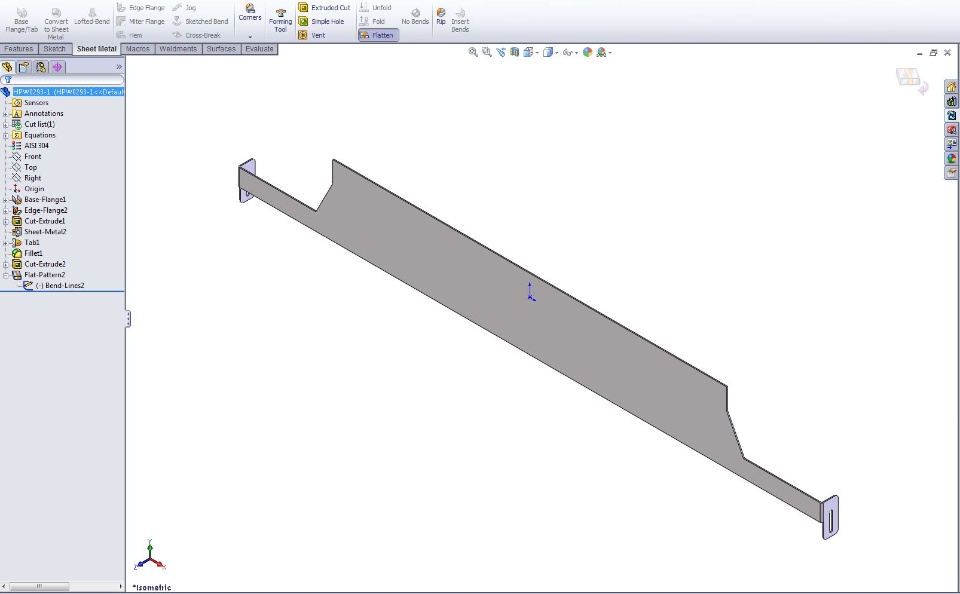
Task: Expand the Edge-Flange2 feature
Action: (x=6, y=211)
